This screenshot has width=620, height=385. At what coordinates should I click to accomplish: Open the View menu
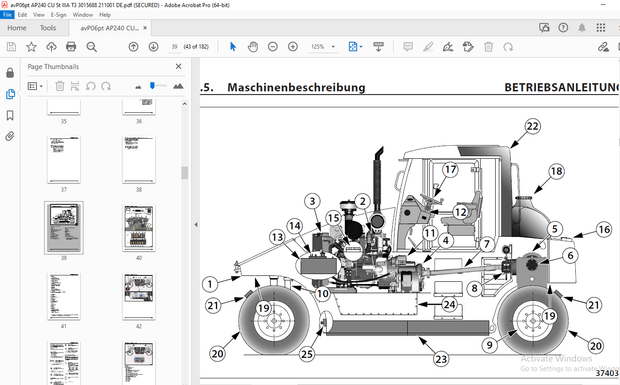point(39,15)
